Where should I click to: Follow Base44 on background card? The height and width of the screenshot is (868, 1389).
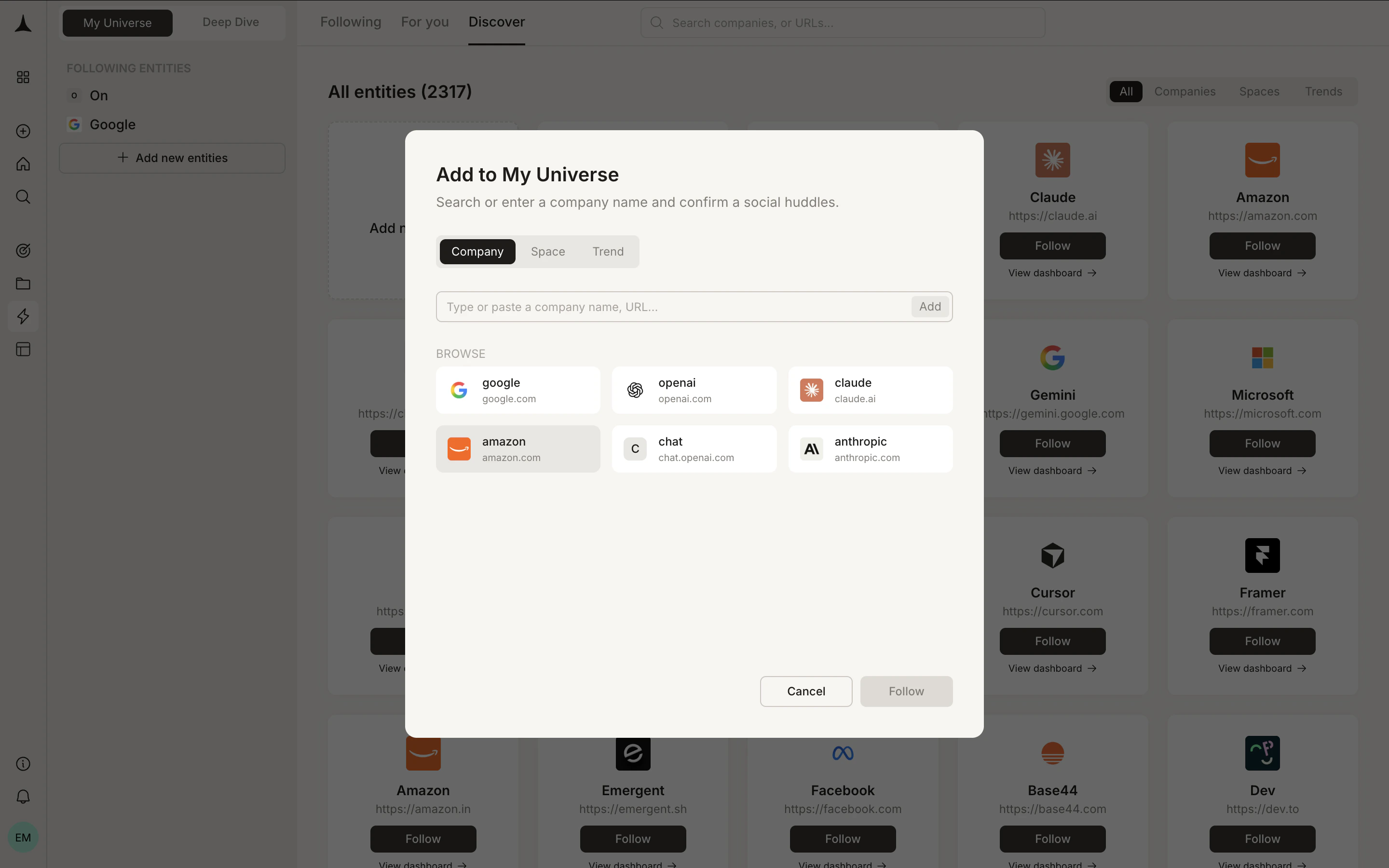pyautogui.click(x=1052, y=839)
